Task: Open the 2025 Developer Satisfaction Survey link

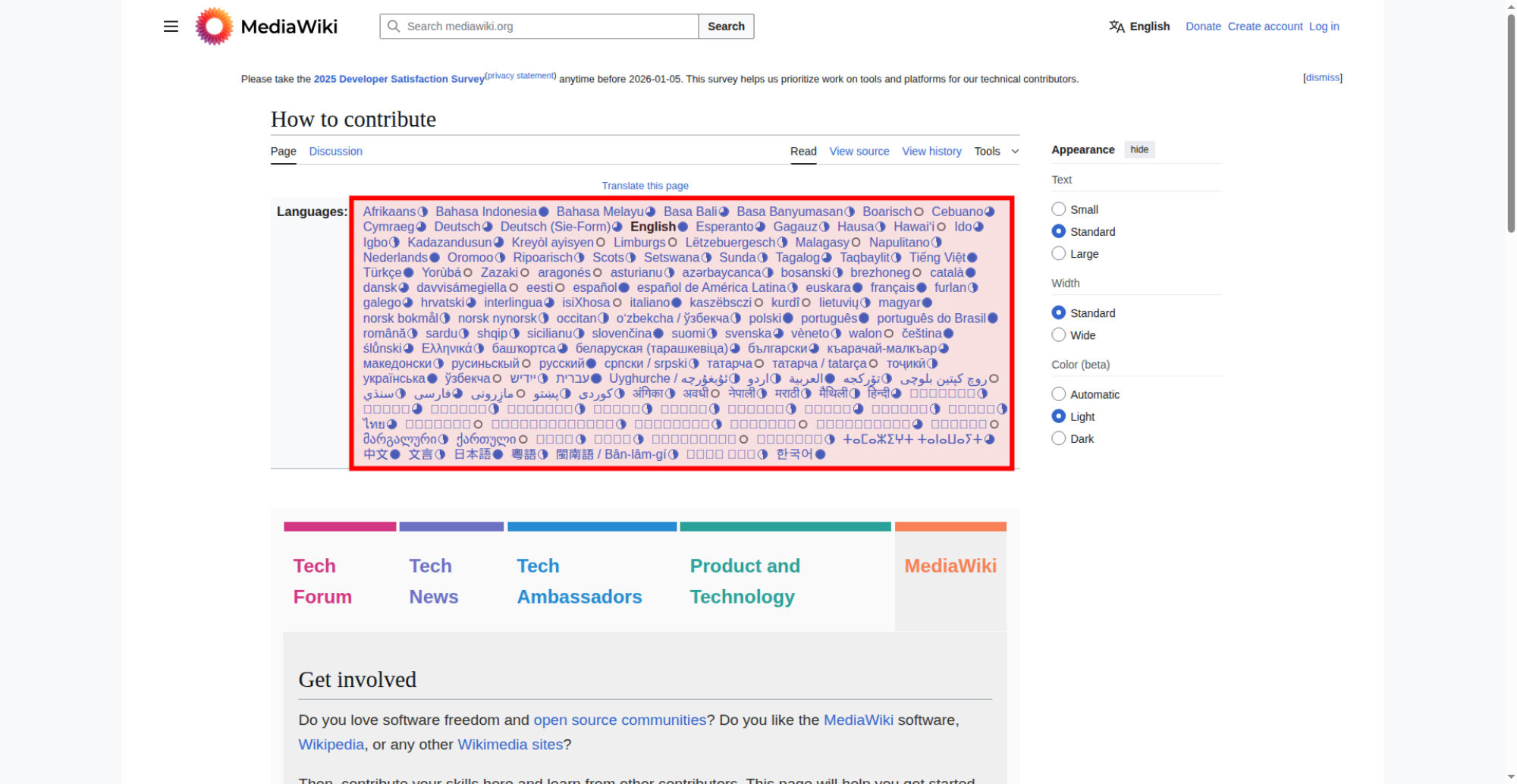Action: [399, 79]
